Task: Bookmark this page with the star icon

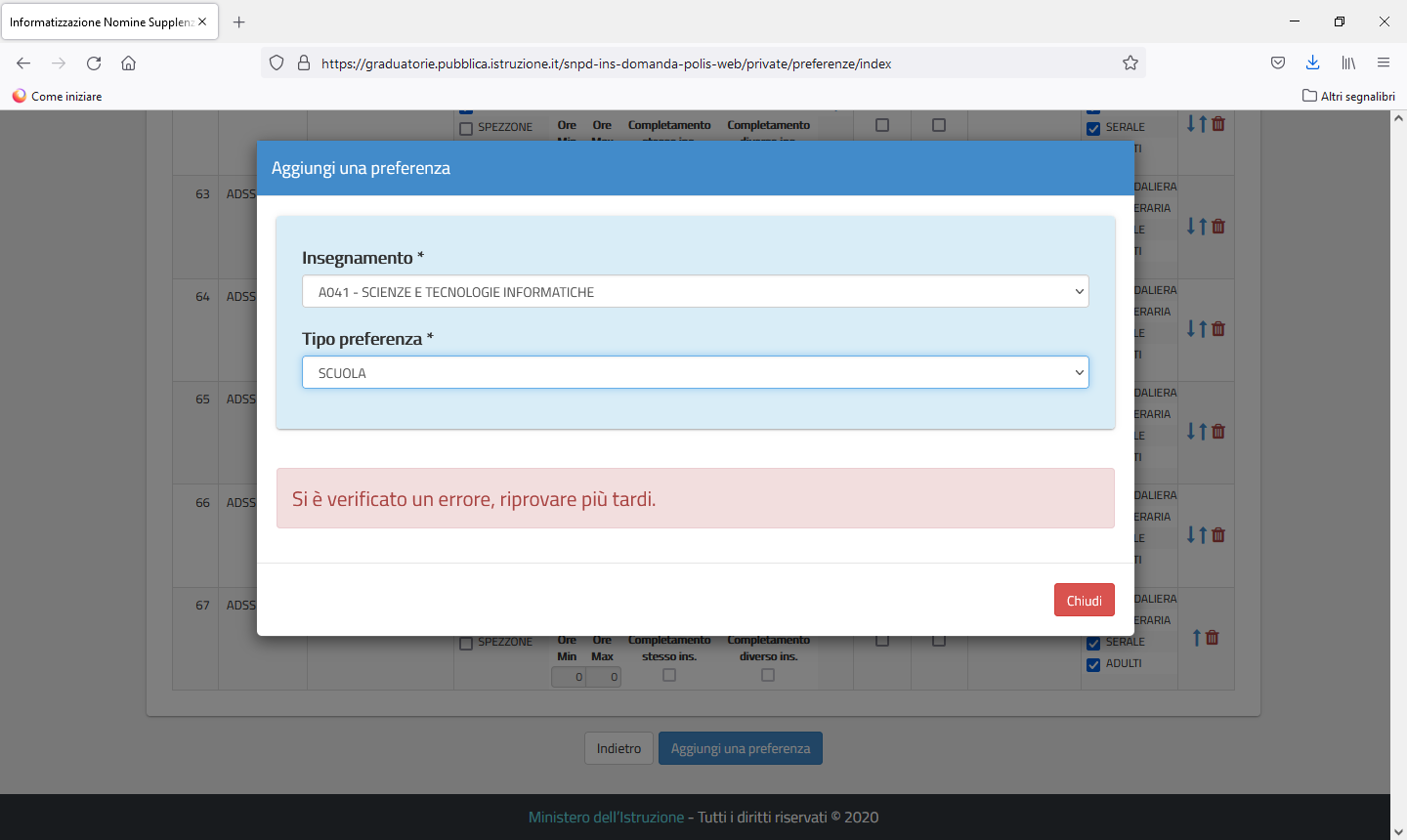Action: (x=1130, y=63)
